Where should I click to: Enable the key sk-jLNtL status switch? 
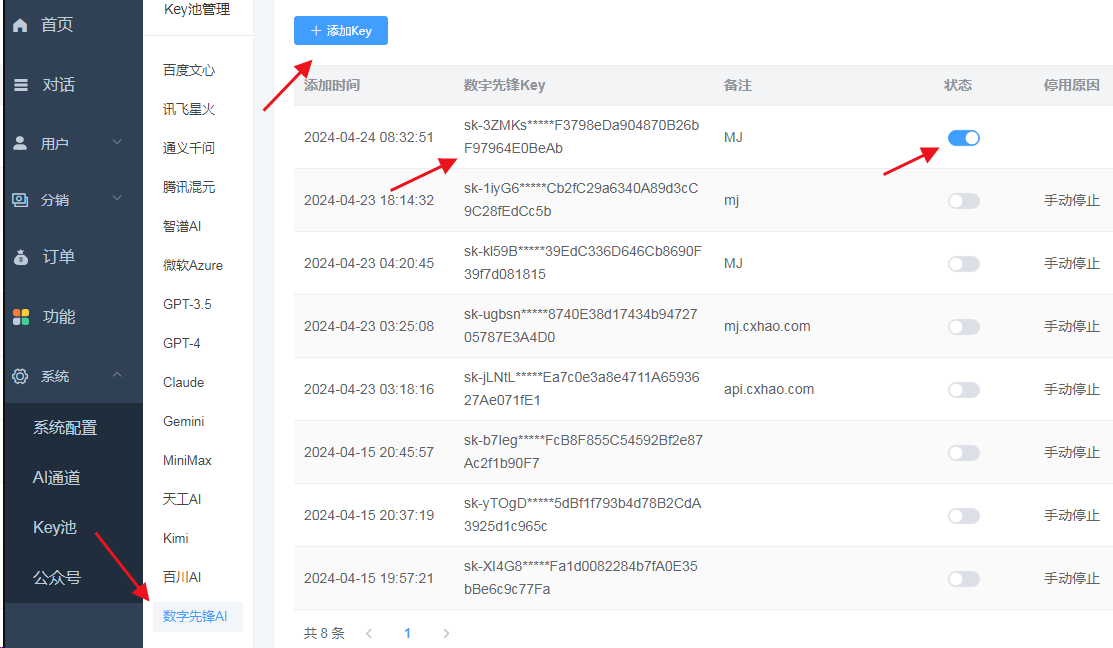963,390
